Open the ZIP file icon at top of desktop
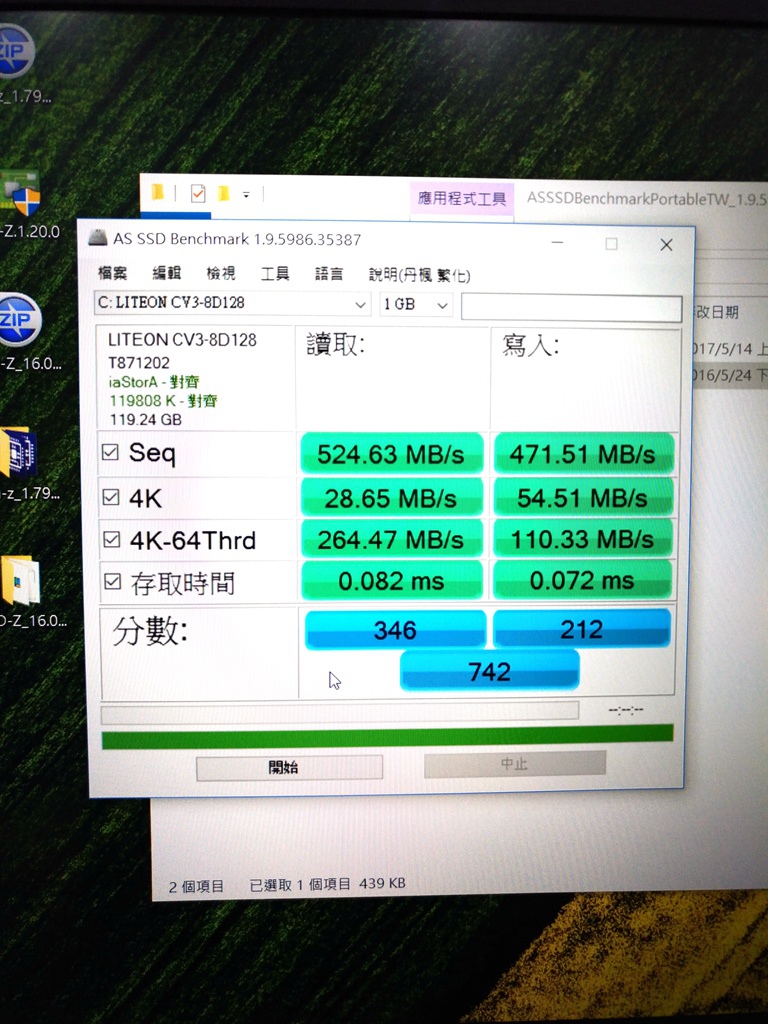Screen dimensions: 768x1024 (14, 52)
